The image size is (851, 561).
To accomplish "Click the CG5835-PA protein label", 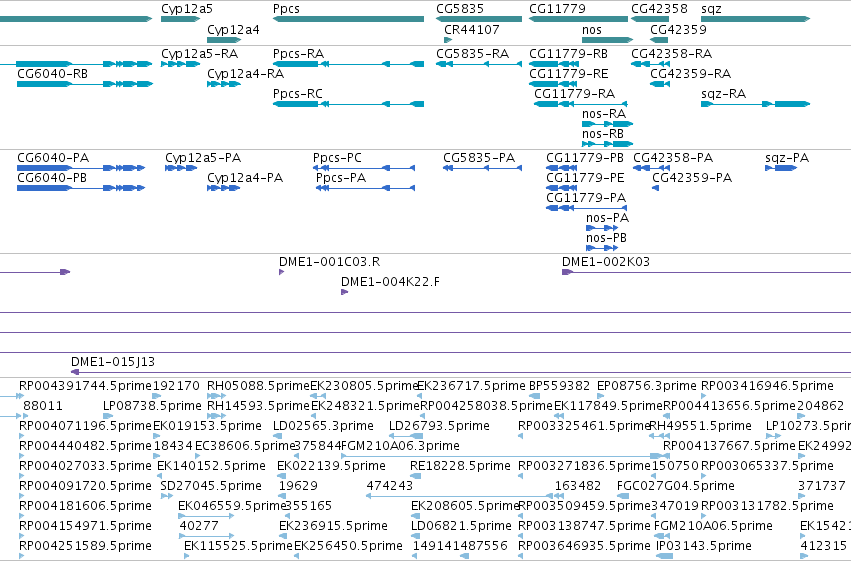I will (x=479, y=158).
